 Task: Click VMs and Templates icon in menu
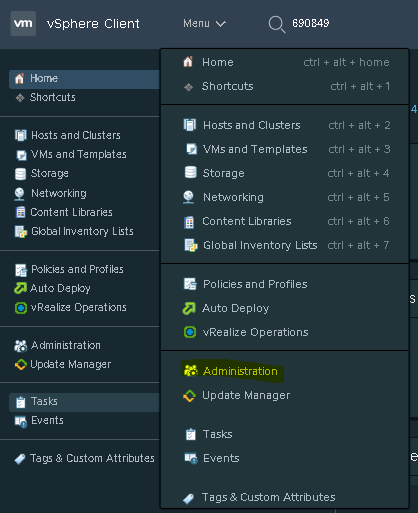coord(191,149)
